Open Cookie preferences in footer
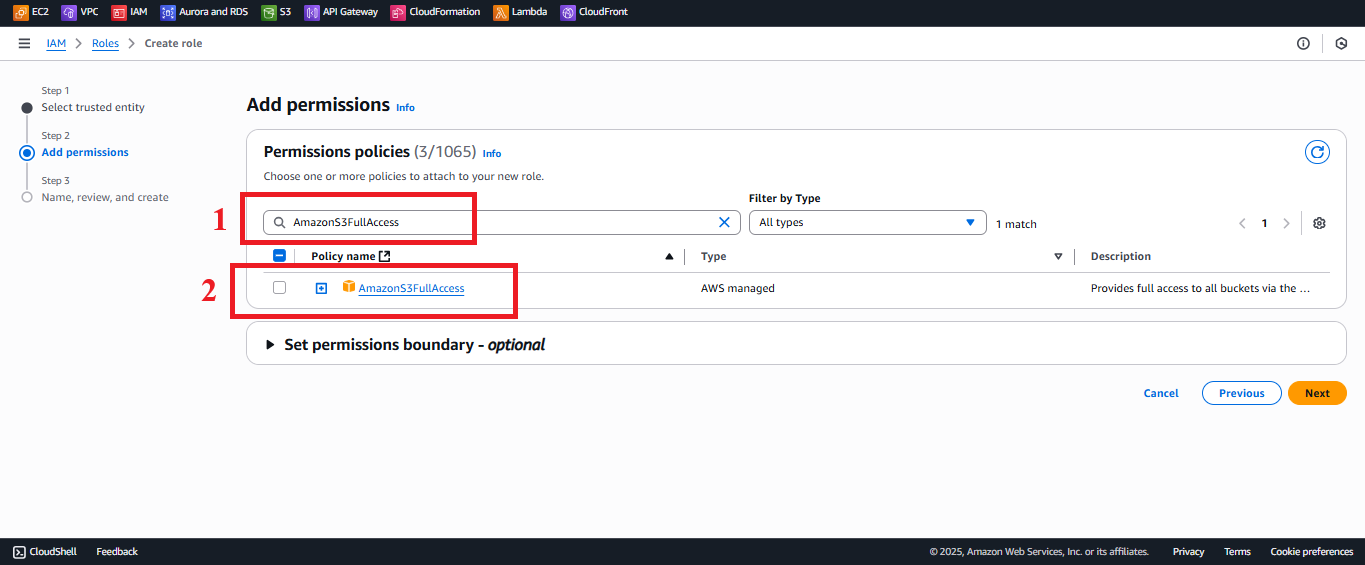1365x565 pixels. [1311, 551]
